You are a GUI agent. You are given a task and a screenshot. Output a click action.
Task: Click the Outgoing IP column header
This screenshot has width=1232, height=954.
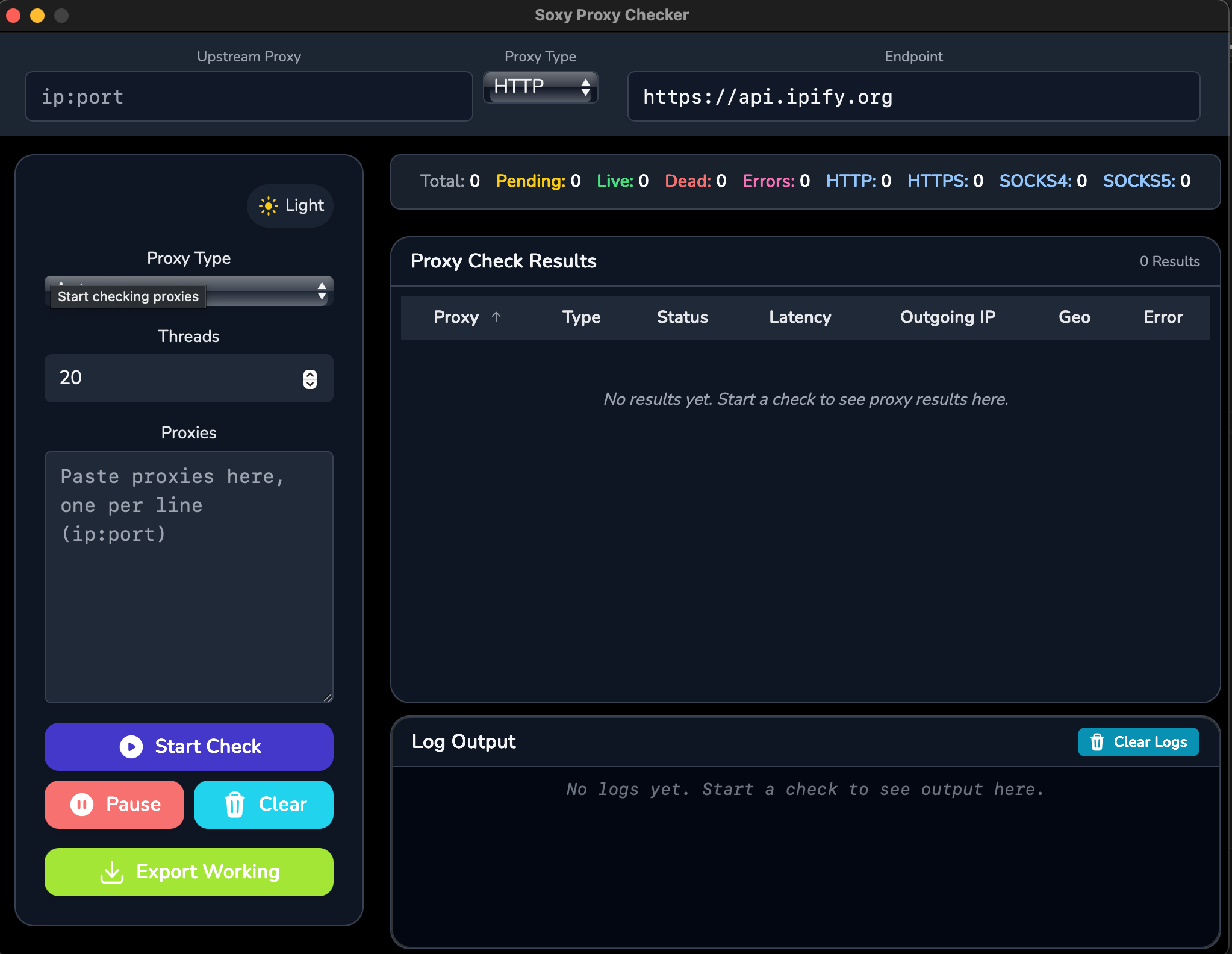point(947,317)
